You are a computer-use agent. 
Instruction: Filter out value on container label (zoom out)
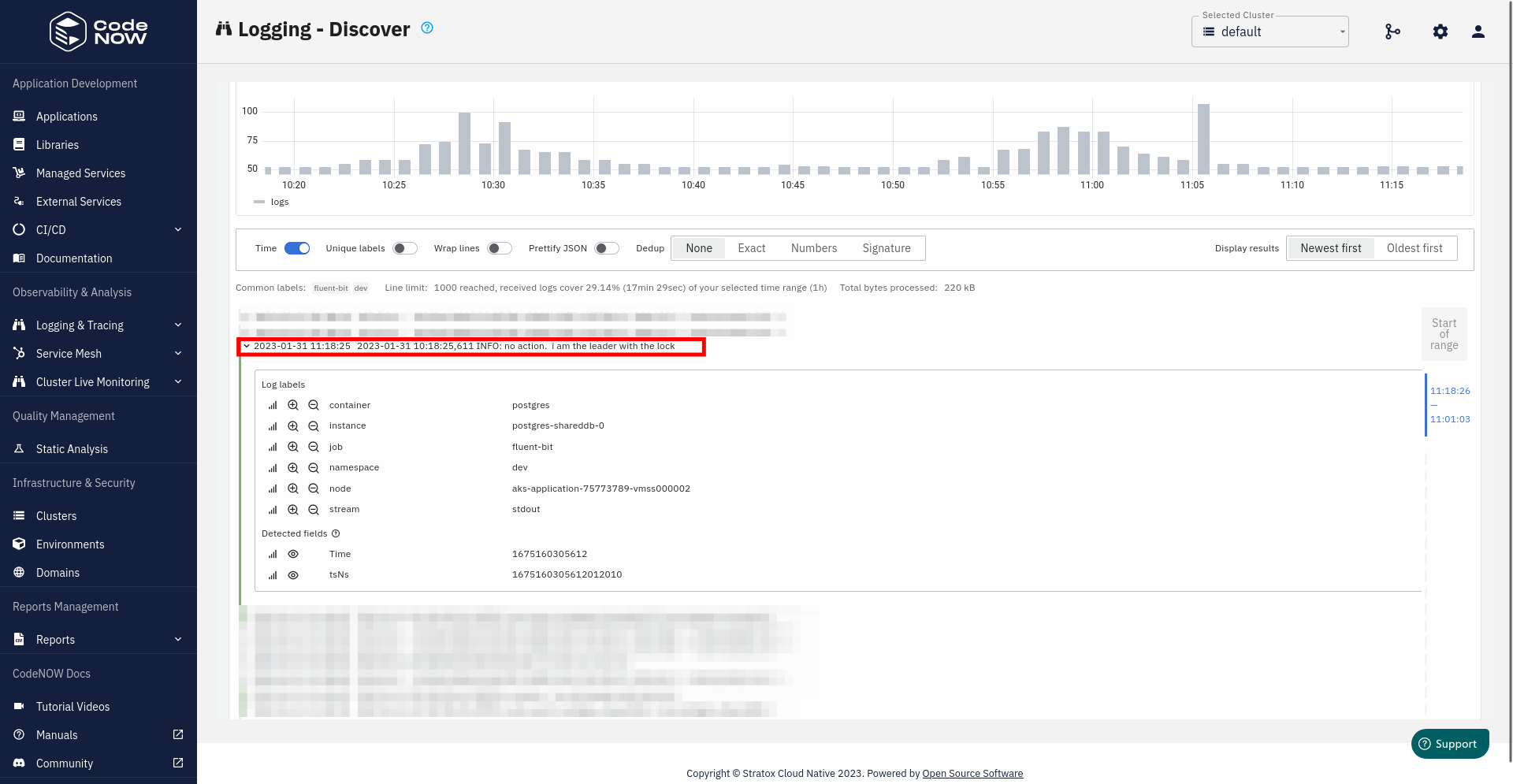click(x=314, y=405)
